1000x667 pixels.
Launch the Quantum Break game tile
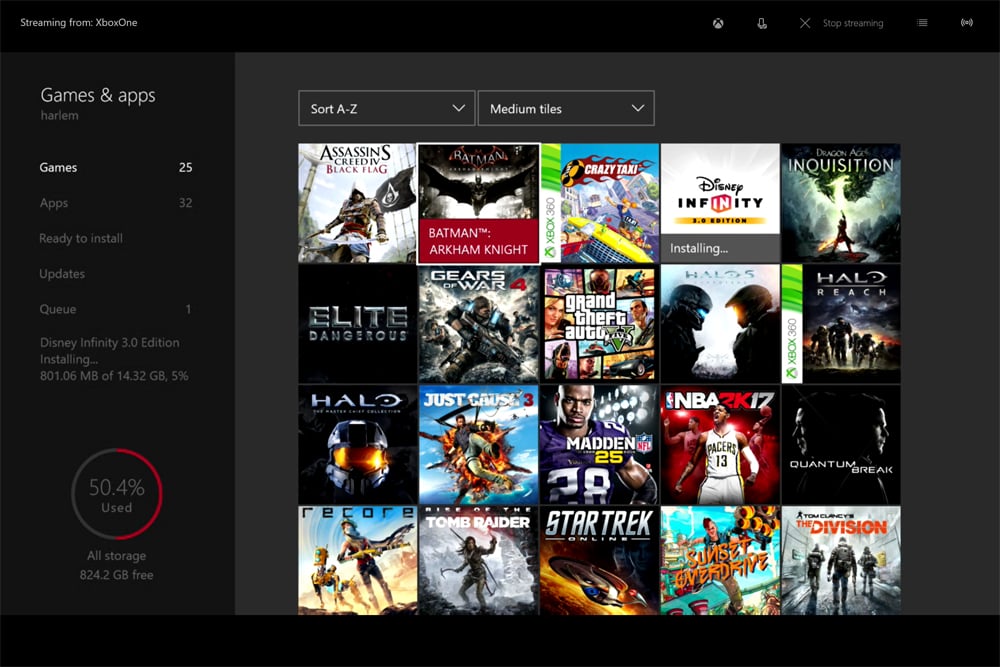(841, 444)
